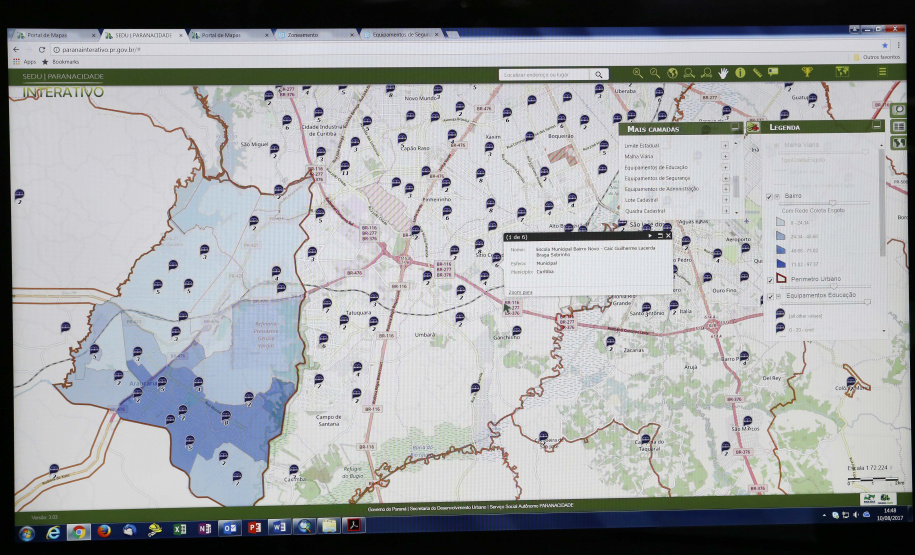
Task: Uncheck the Perímetro Urbano layer
Action: pyautogui.click(x=768, y=279)
